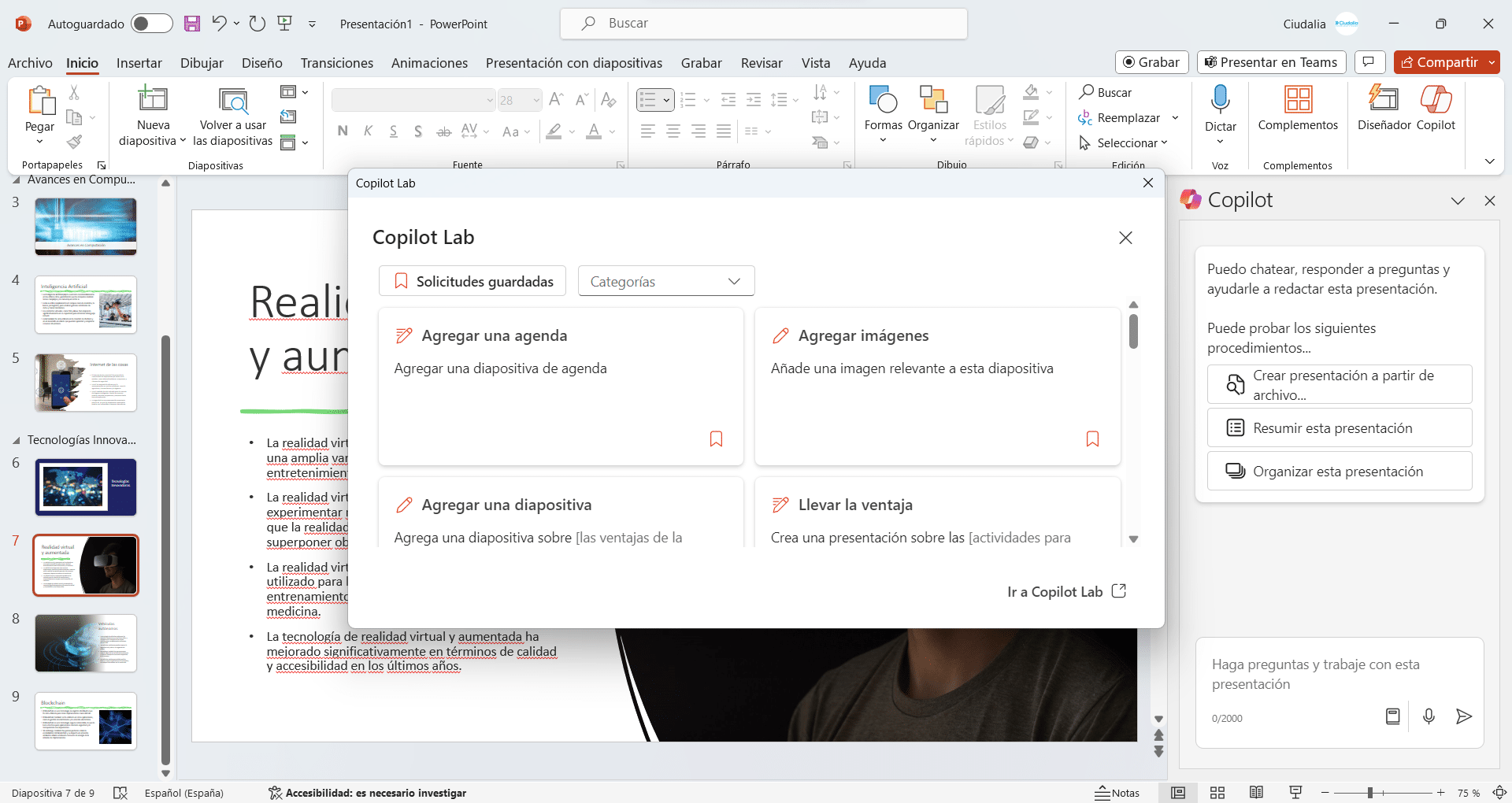The image size is (1512, 803).
Task: Click the Dictar microphone icon
Action: pos(1220,100)
